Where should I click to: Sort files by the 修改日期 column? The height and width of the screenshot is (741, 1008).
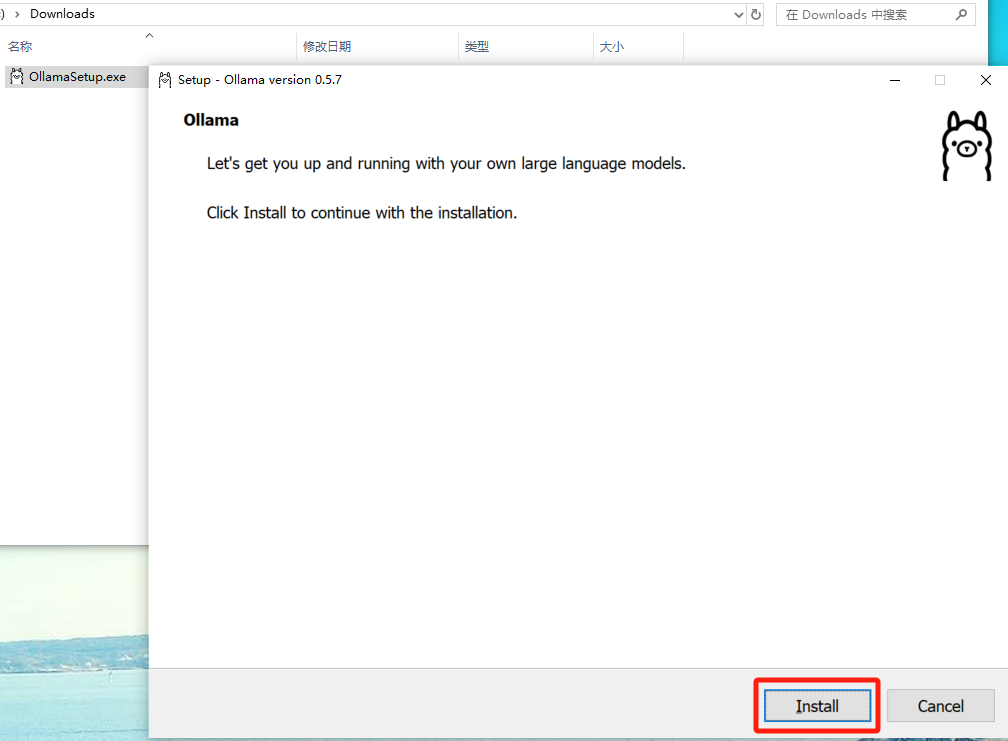coord(327,46)
